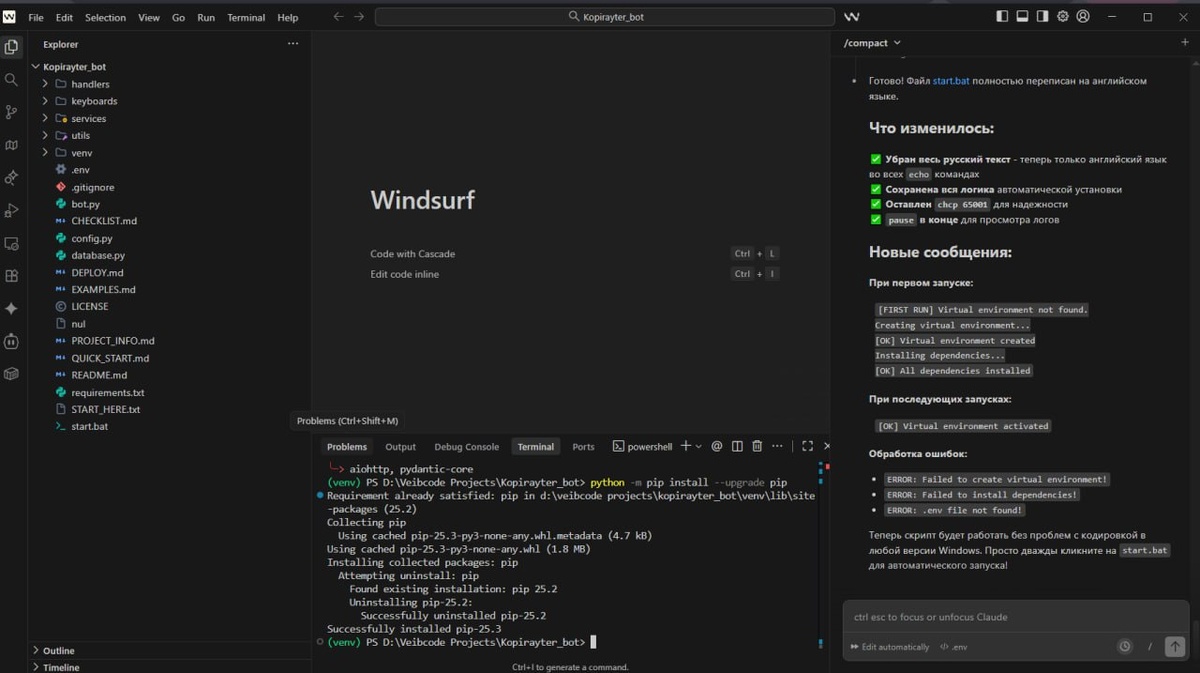This screenshot has height=673, width=1200.
Task: Split the terminal
Action: coord(737,447)
